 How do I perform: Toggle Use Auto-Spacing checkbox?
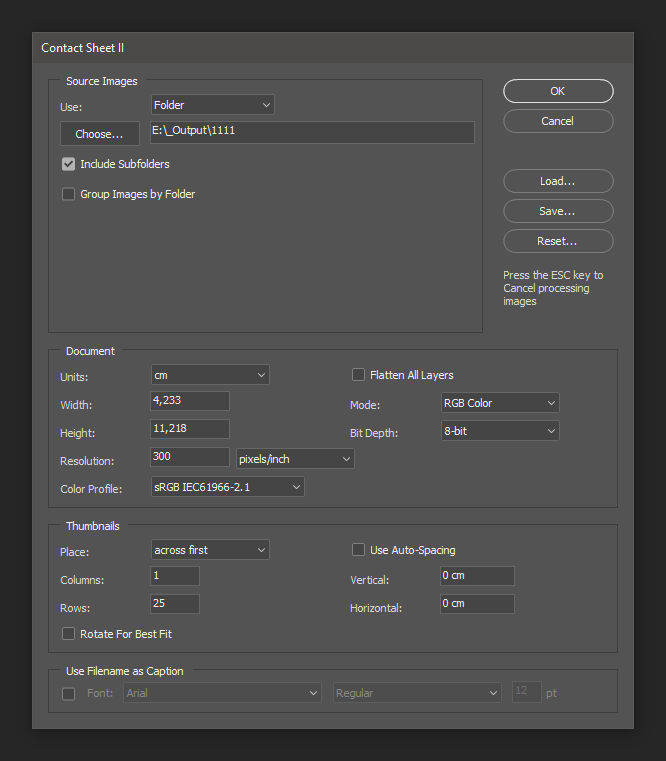click(x=358, y=550)
